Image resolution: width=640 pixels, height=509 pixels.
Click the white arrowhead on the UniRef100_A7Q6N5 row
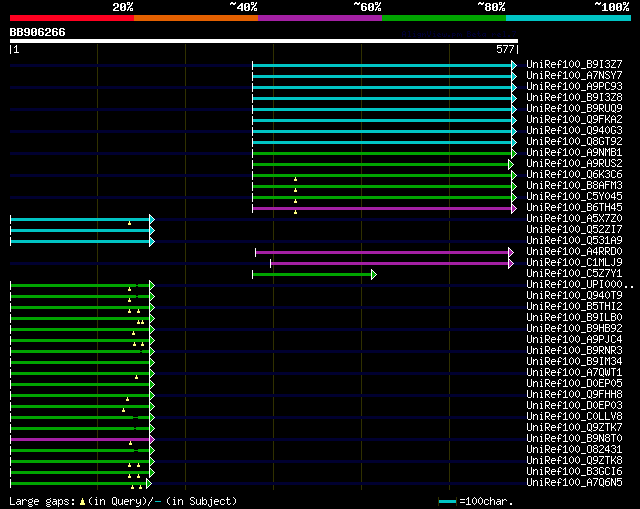(x=149, y=483)
